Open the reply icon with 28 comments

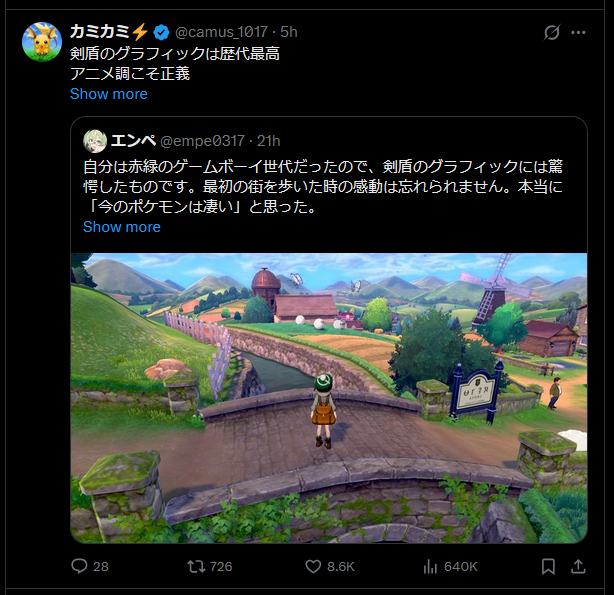(x=79, y=566)
